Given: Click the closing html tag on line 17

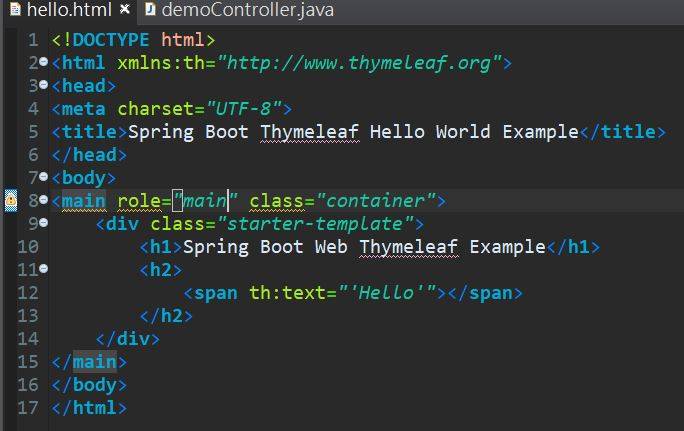Looking at the screenshot, I should pyautogui.click(x=89, y=408).
